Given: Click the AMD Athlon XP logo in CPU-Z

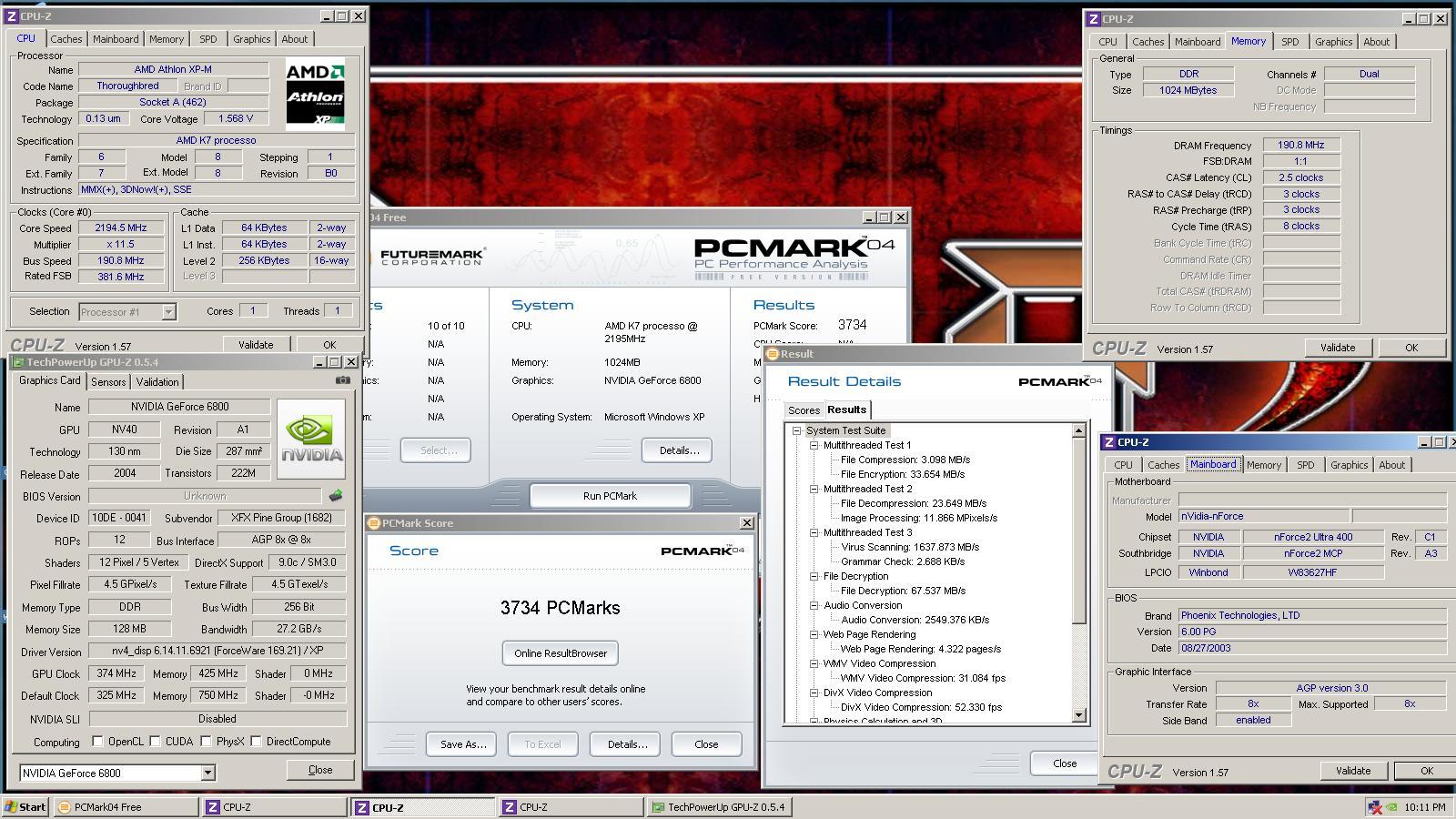Looking at the screenshot, I should click(x=315, y=94).
